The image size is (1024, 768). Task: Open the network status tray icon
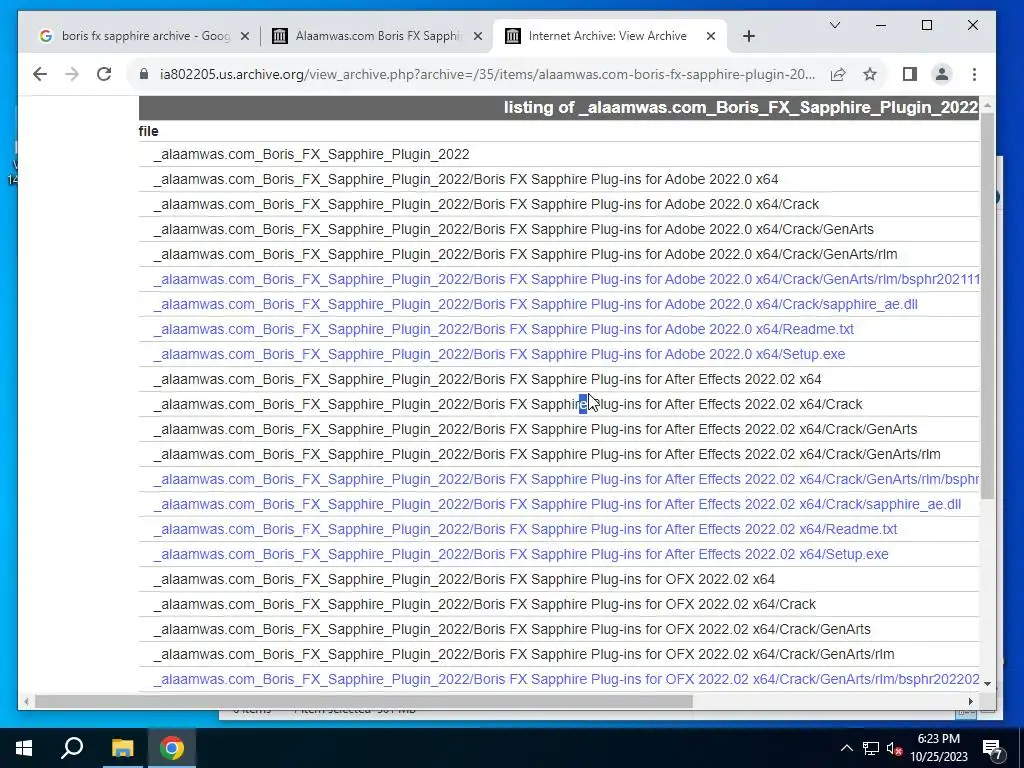coord(871,748)
